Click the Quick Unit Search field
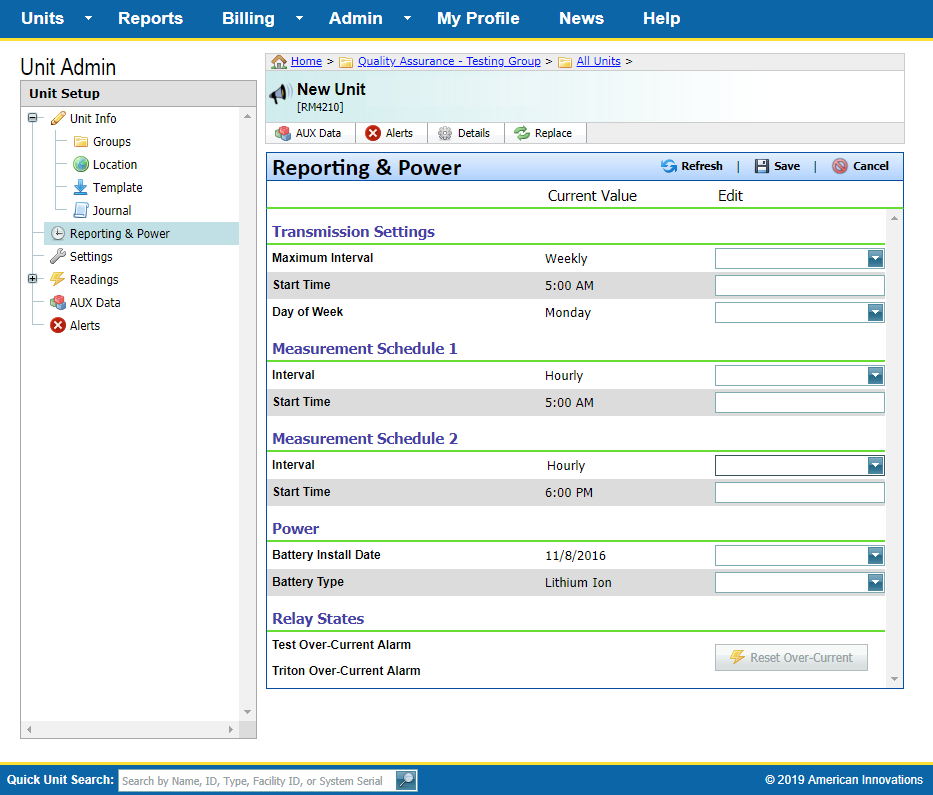Image resolution: width=933 pixels, height=795 pixels. 256,781
